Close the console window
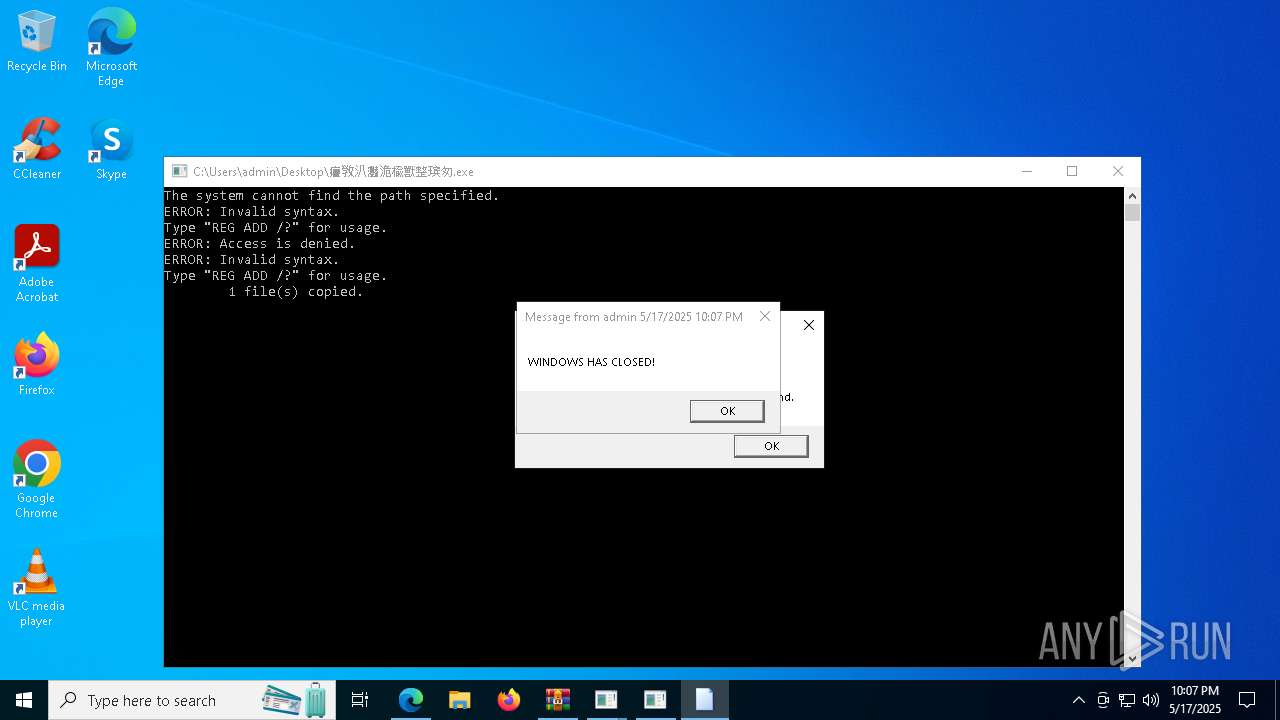 pyautogui.click(x=1118, y=171)
